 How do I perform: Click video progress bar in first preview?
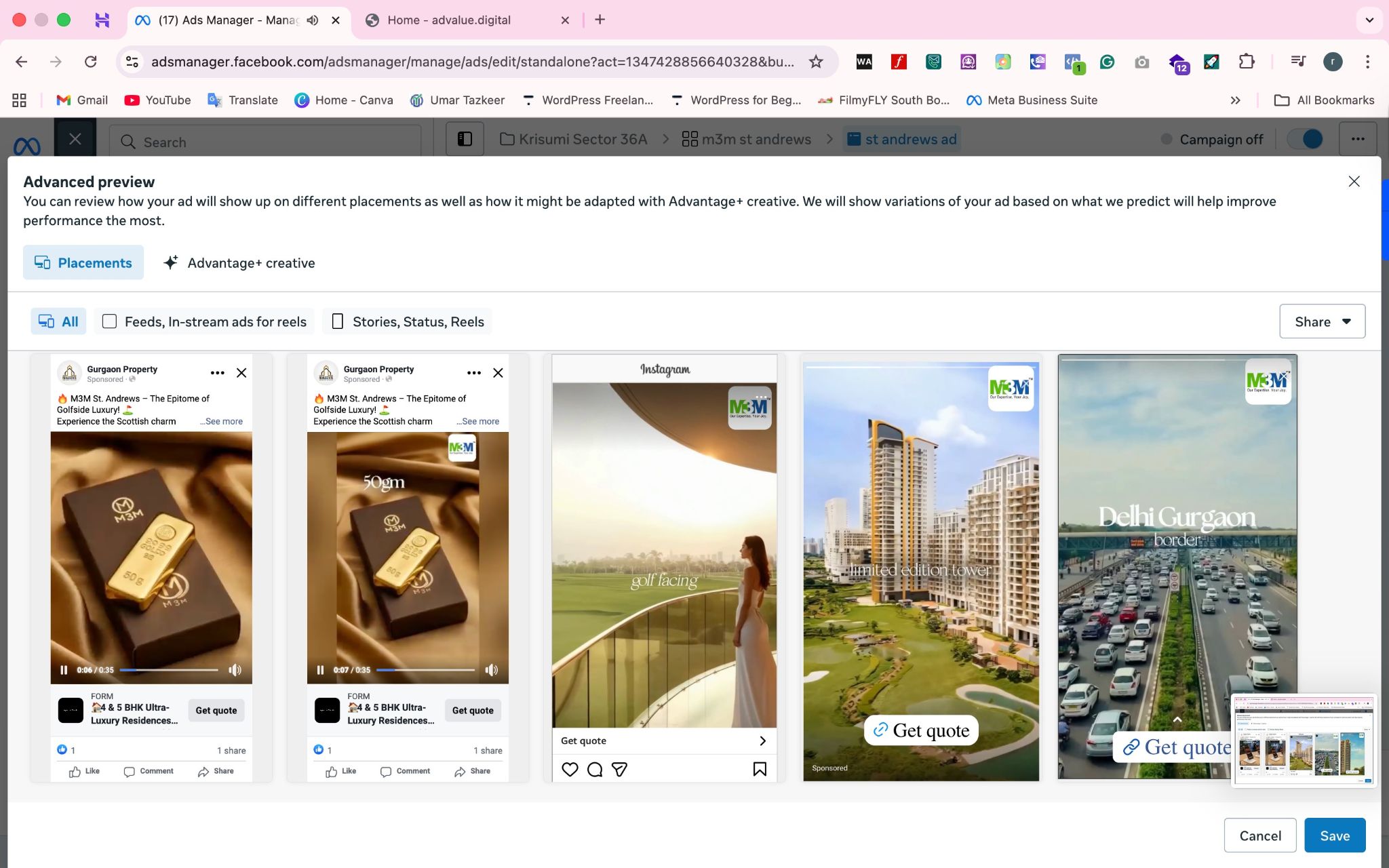pyautogui.click(x=169, y=670)
